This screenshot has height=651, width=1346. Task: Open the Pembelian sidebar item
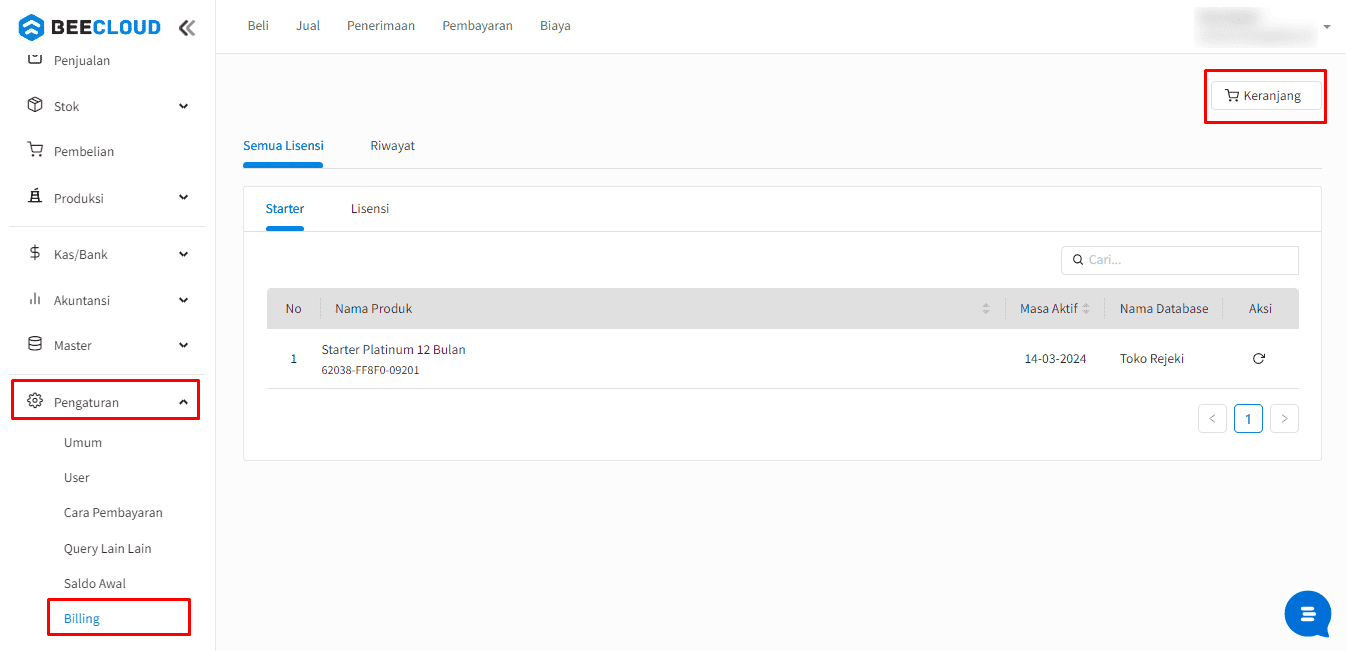[84, 152]
